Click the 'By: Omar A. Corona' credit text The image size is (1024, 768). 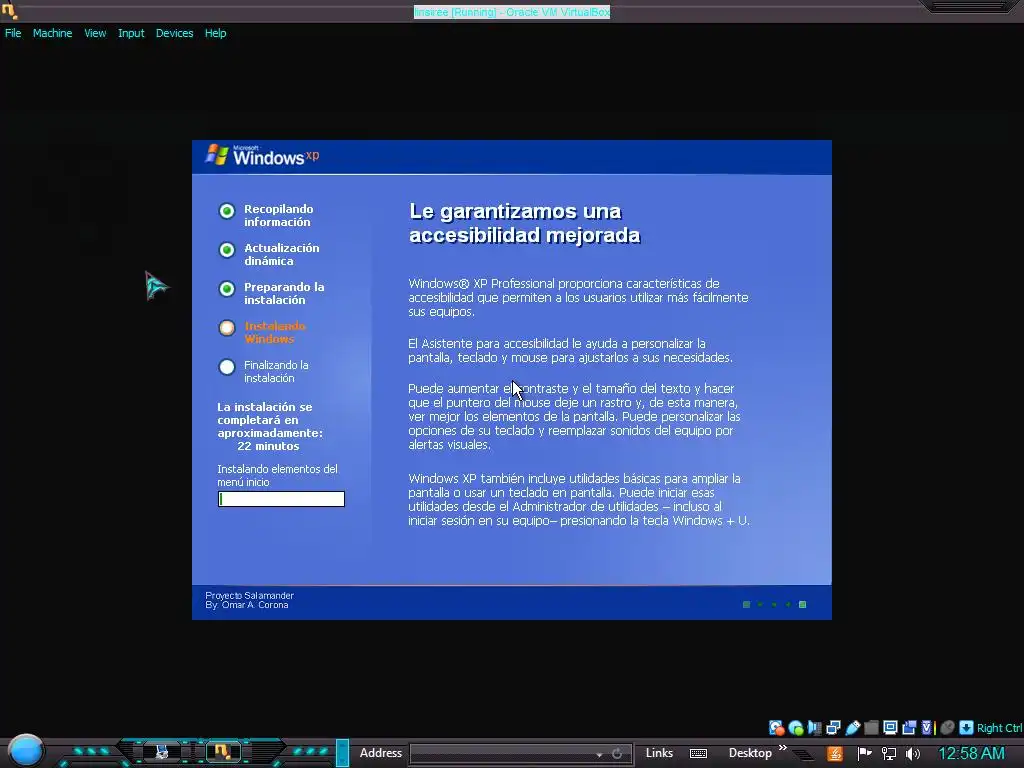pyautogui.click(x=247, y=605)
